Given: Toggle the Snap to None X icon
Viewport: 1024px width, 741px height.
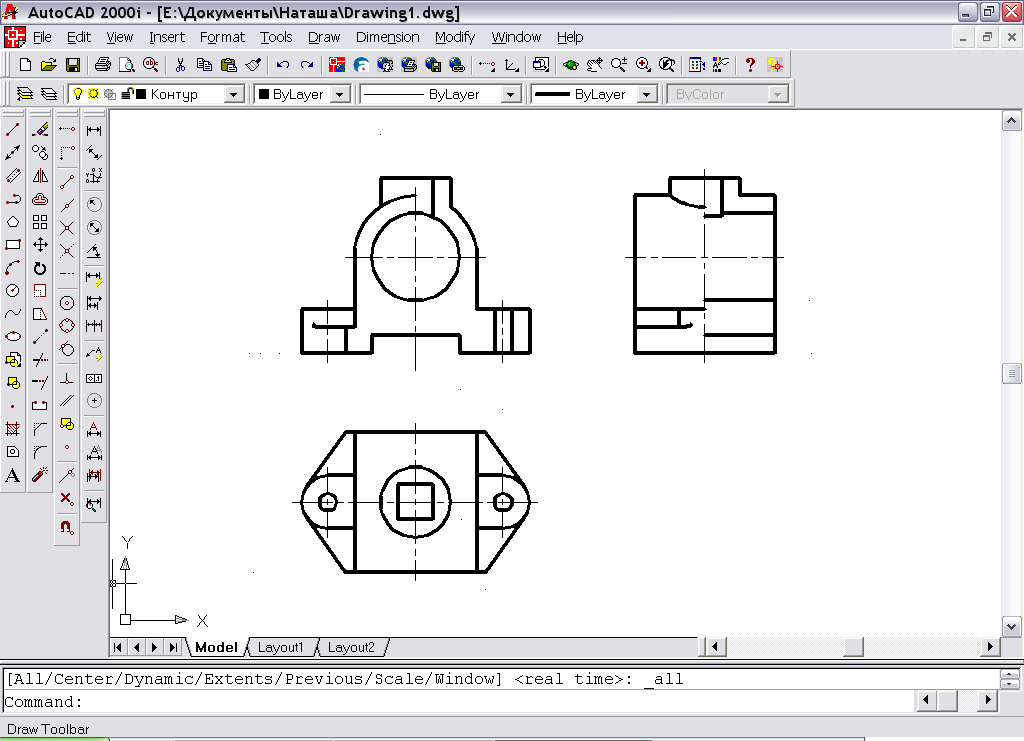Looking at the screenshot, I should pyautogui.click(x=67, y=499).
